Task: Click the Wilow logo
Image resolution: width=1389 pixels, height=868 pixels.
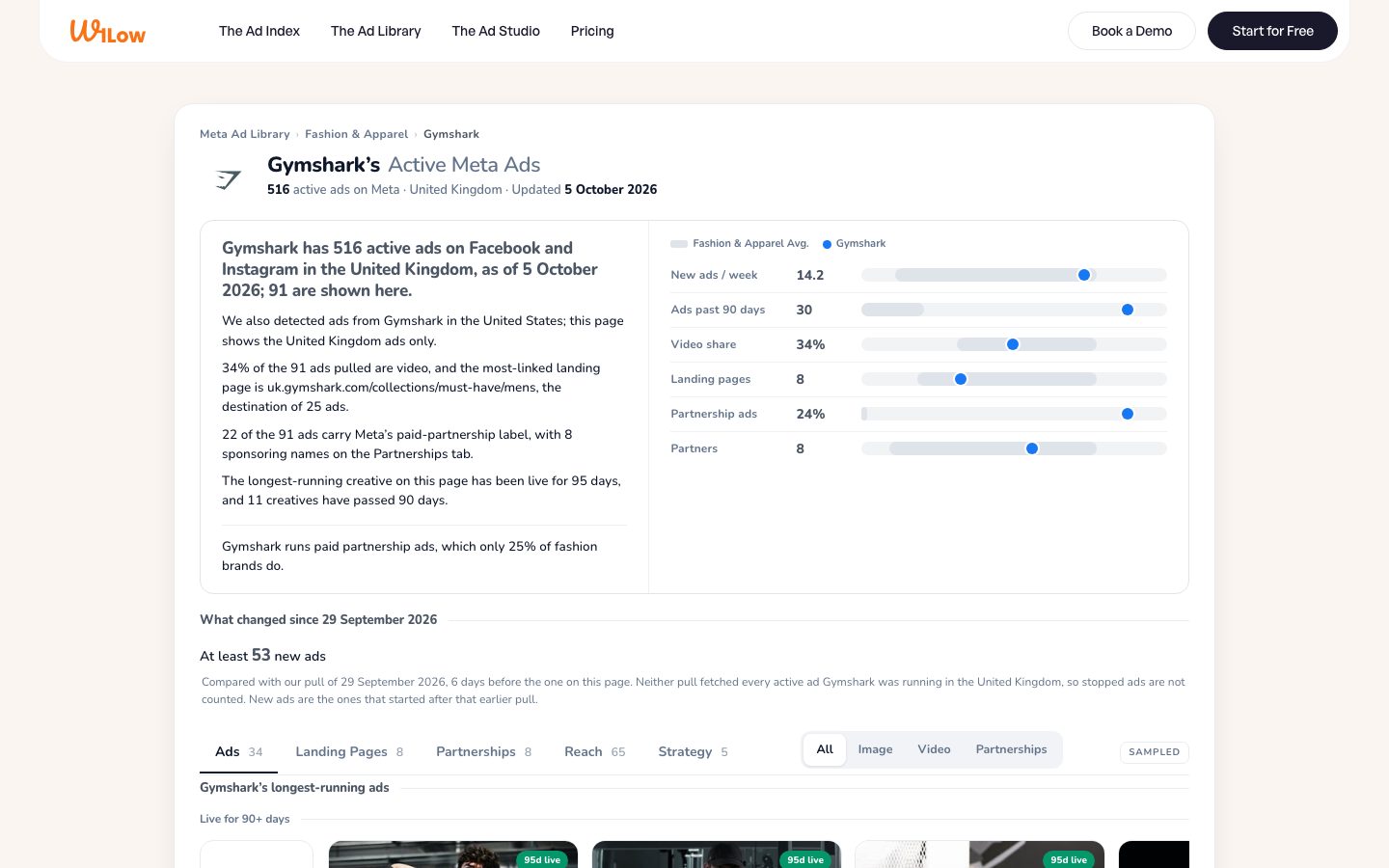Action: 108,31
